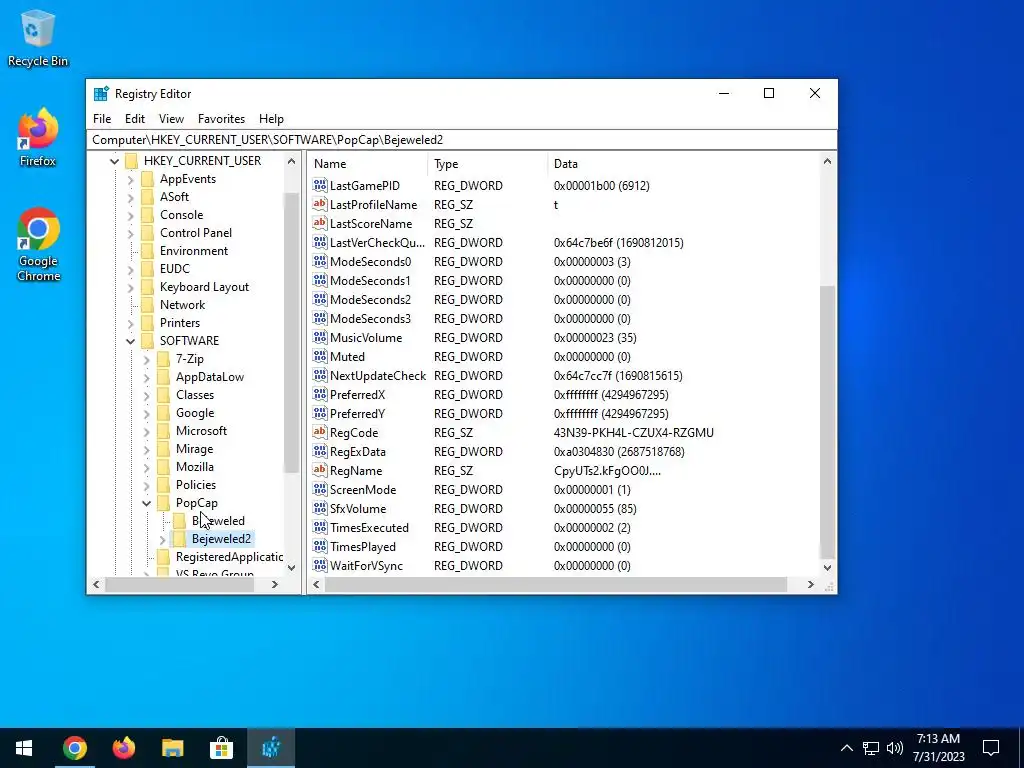Select the TimesExecuted value name

click(x=369, y=528)
